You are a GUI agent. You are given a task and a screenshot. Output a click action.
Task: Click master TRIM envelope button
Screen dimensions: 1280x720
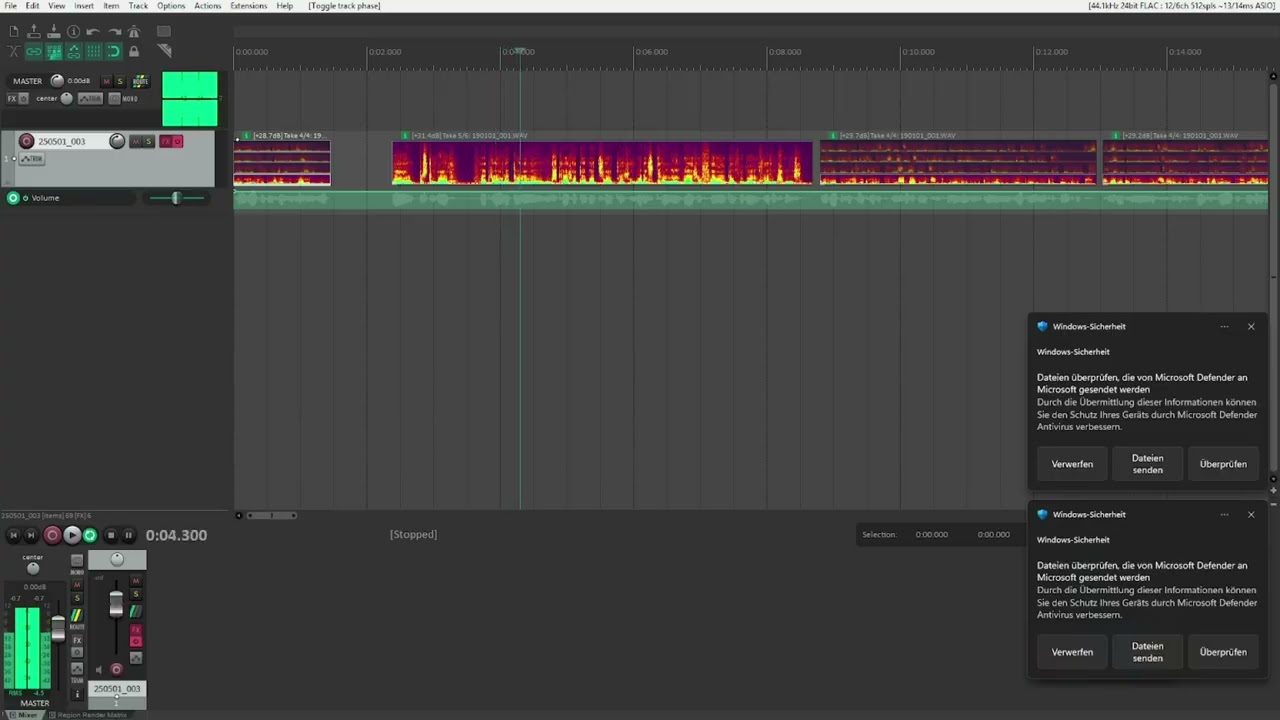pyautogui.click(x=91, y=99)
